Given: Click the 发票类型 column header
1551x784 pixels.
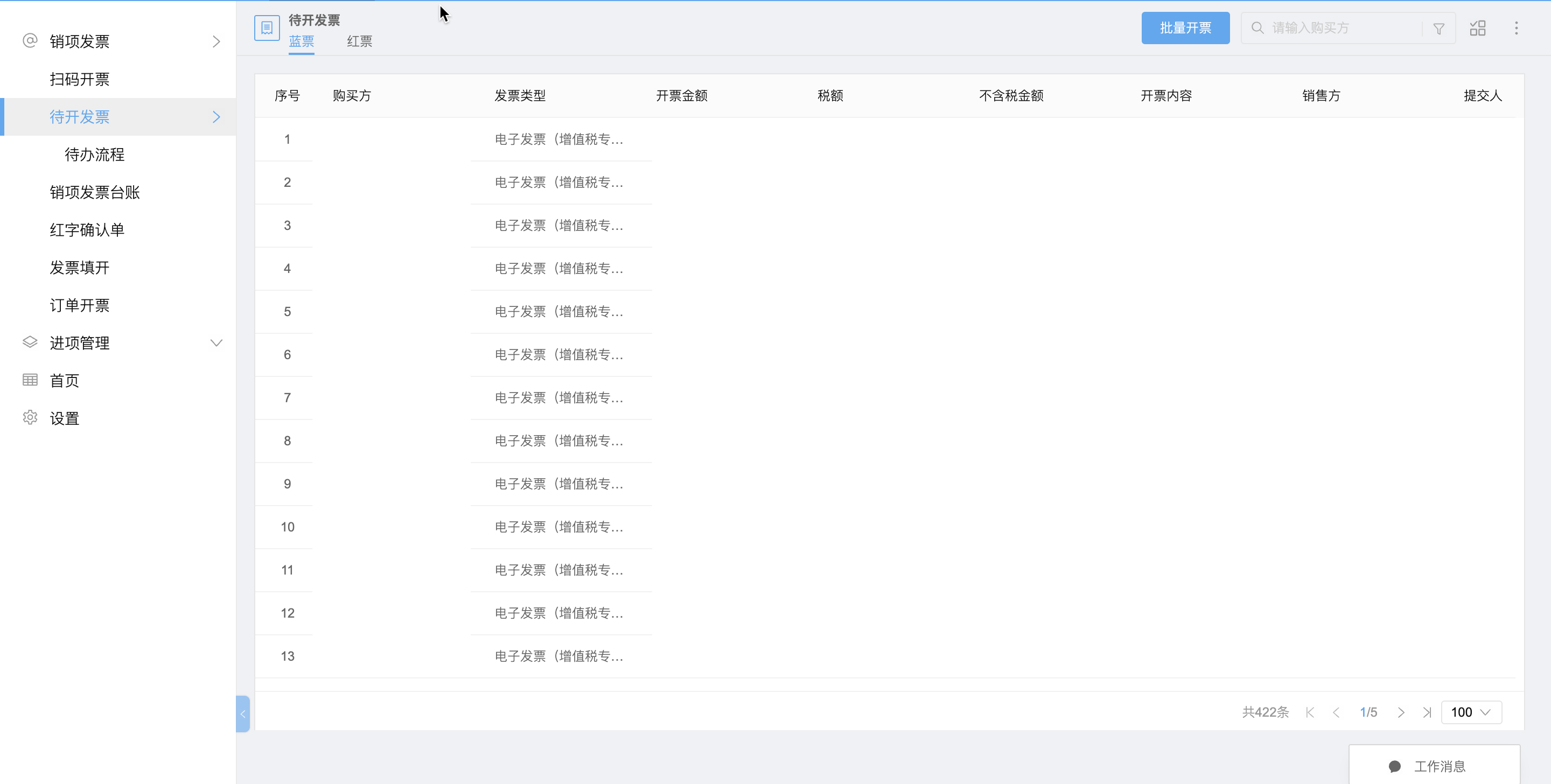Looking at the screenshot, I should tap(520, 95).
